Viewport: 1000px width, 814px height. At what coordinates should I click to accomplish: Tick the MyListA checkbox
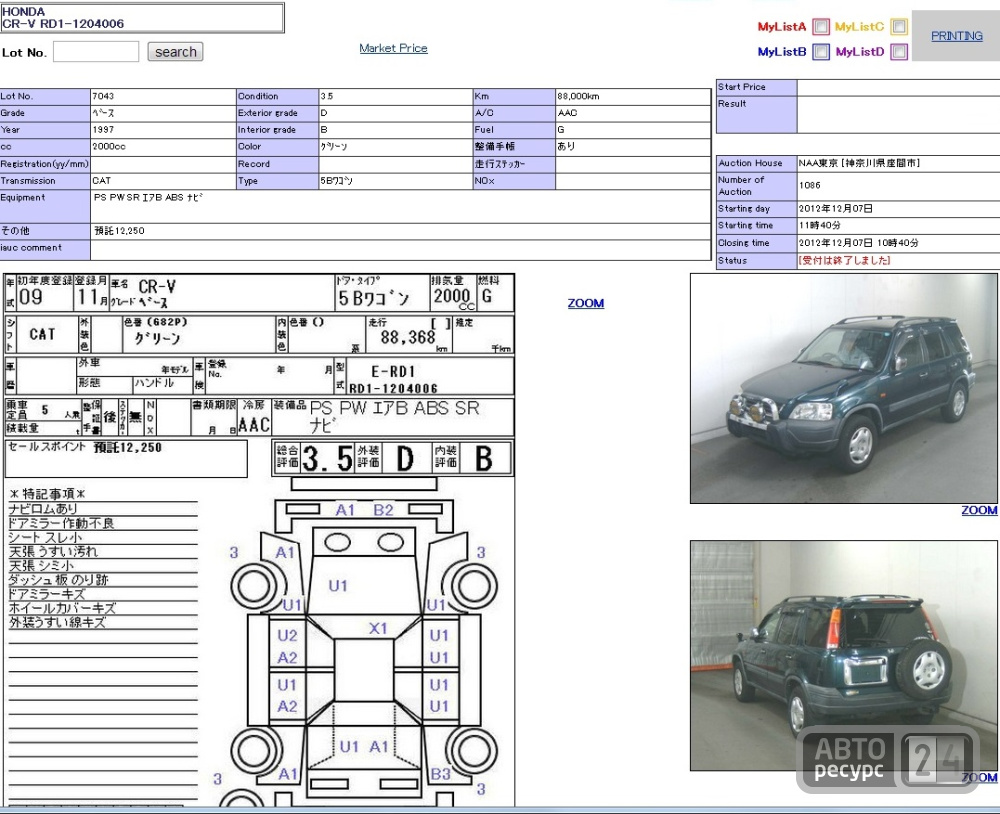point(821,26)
